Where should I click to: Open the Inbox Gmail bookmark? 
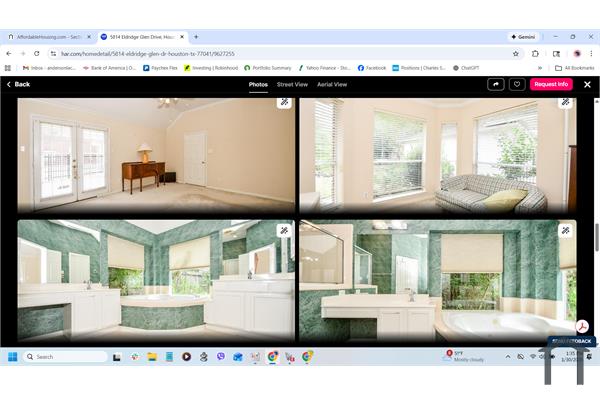tap(49, 68)
